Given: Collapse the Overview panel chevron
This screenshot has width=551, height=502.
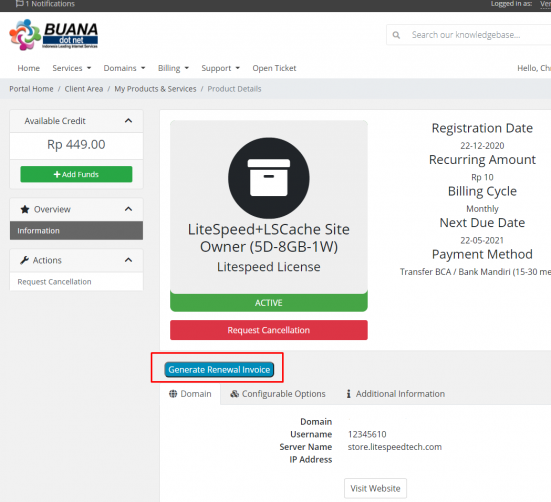Looking at the screenshot, I should coord(129,209).
